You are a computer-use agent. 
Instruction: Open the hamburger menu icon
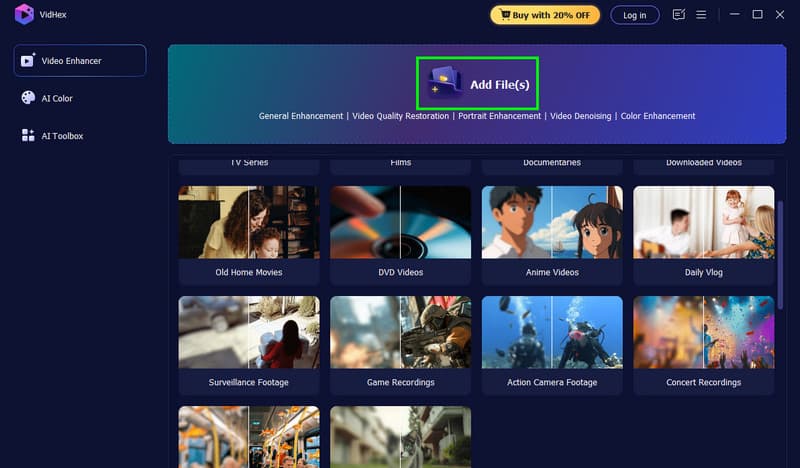click(x=701, y=15)
